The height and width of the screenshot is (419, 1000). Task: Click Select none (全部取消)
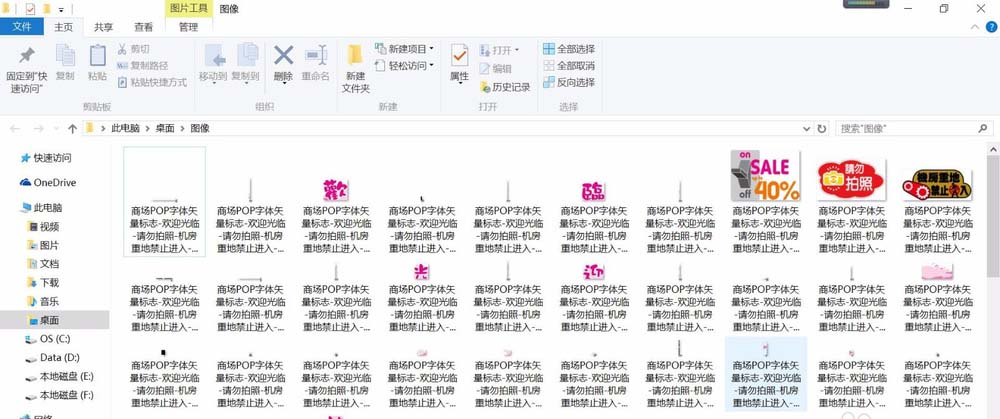click(569, 65)
